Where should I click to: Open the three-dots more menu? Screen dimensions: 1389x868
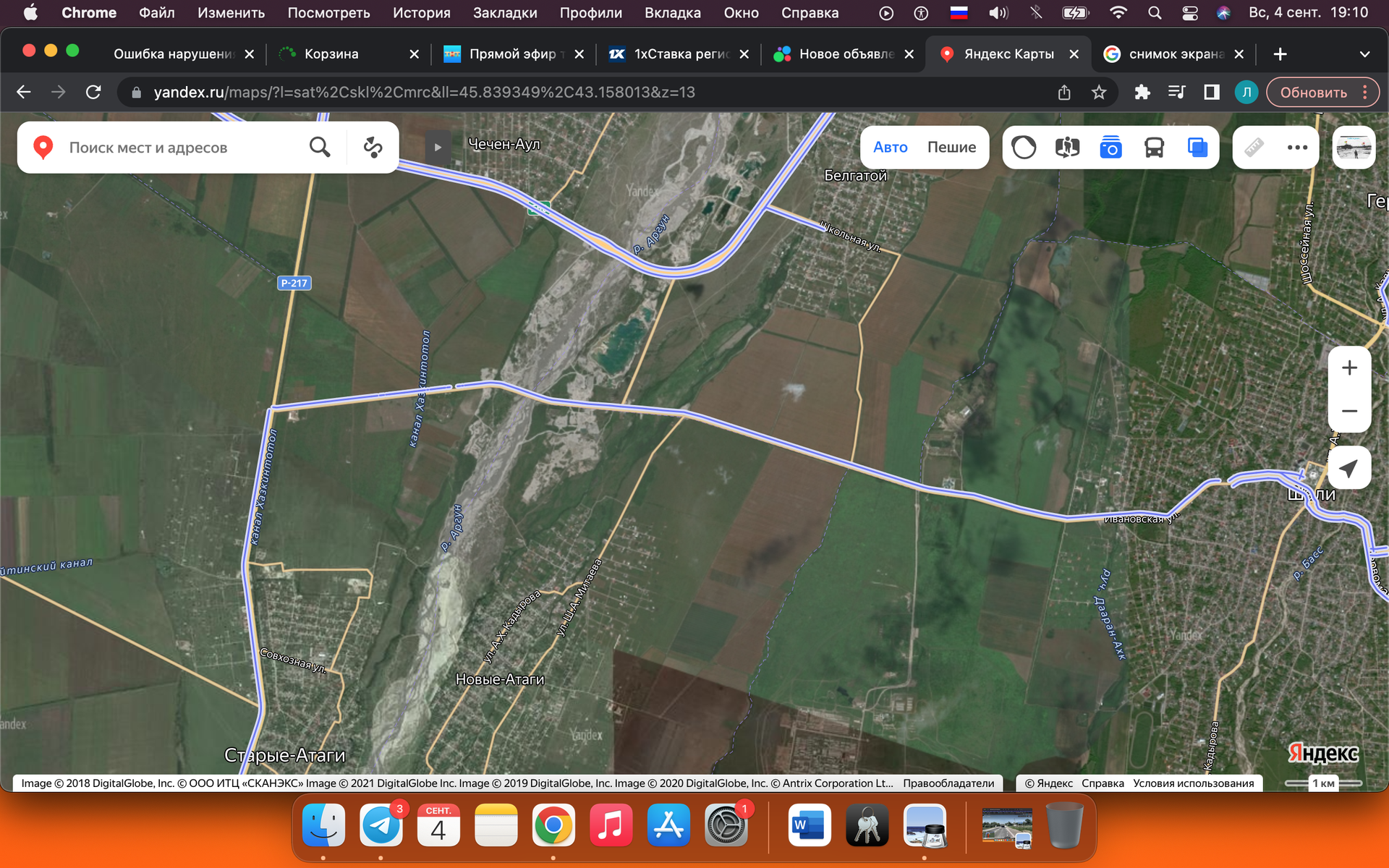point(1297,148)
